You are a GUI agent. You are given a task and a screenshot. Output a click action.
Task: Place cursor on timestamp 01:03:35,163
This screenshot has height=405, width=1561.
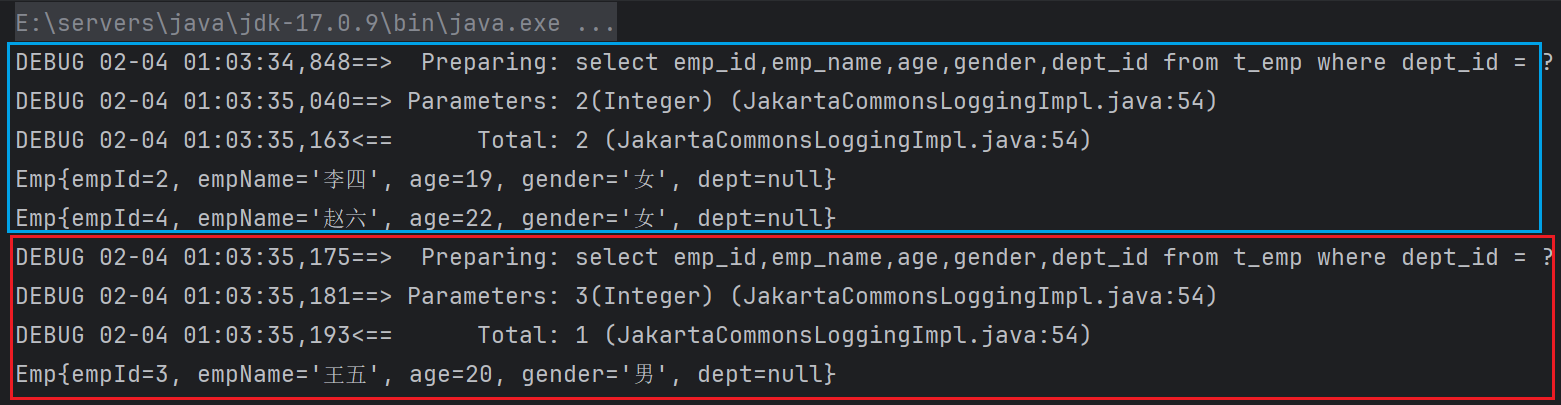[267, 140]
